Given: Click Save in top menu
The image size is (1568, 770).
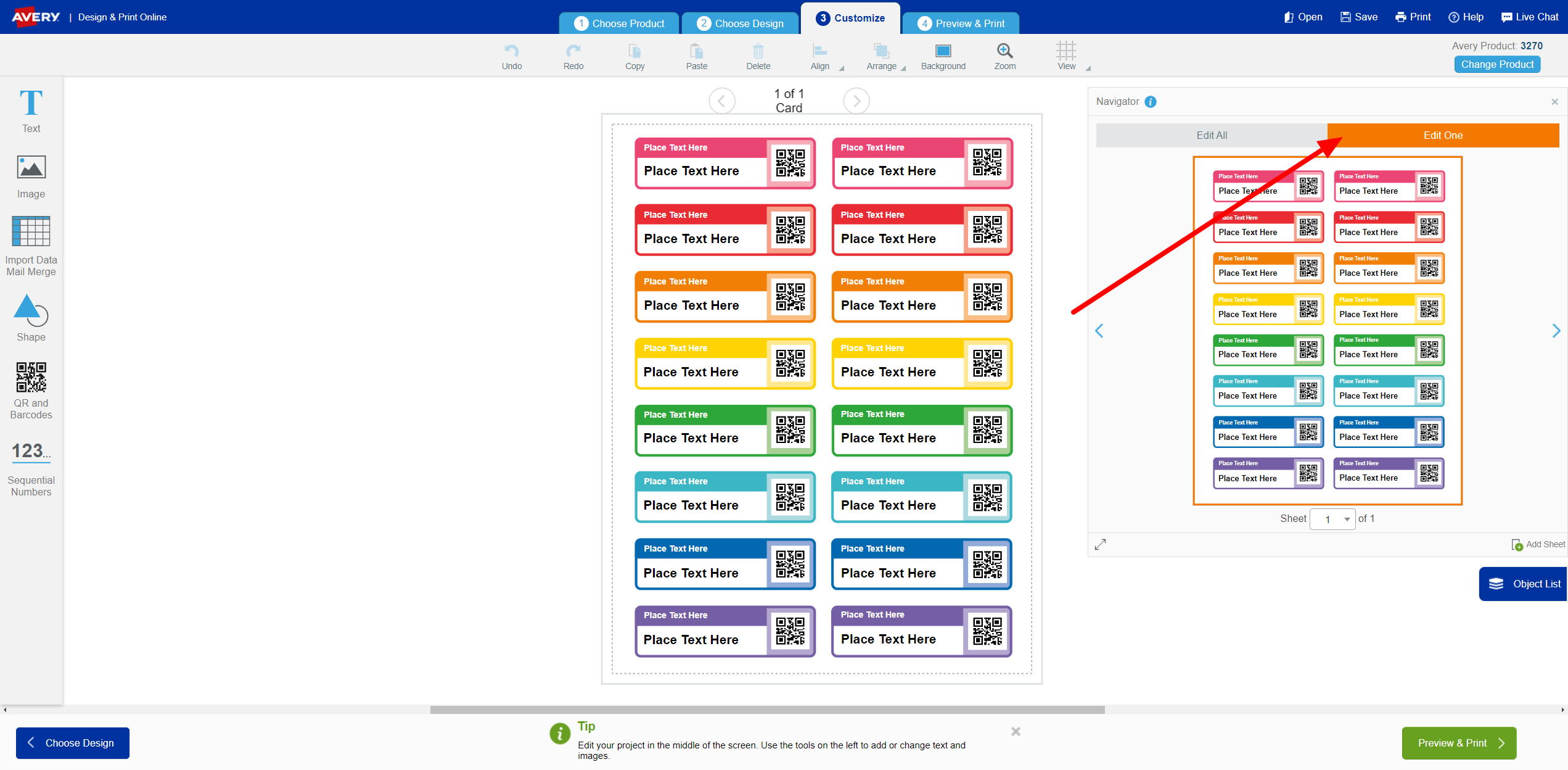Looking at the screenshot, I should (1359, 17).
